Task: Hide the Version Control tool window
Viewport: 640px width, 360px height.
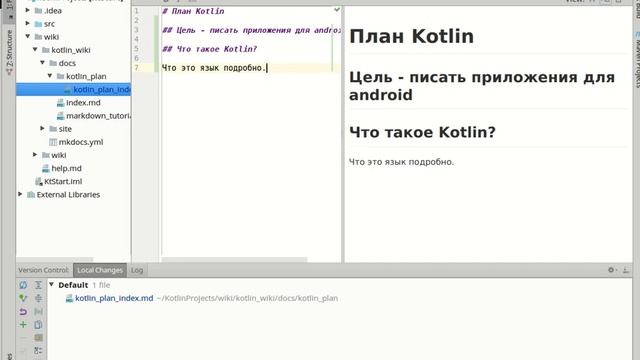Action: pyautogui.click(x=626, y=270)
